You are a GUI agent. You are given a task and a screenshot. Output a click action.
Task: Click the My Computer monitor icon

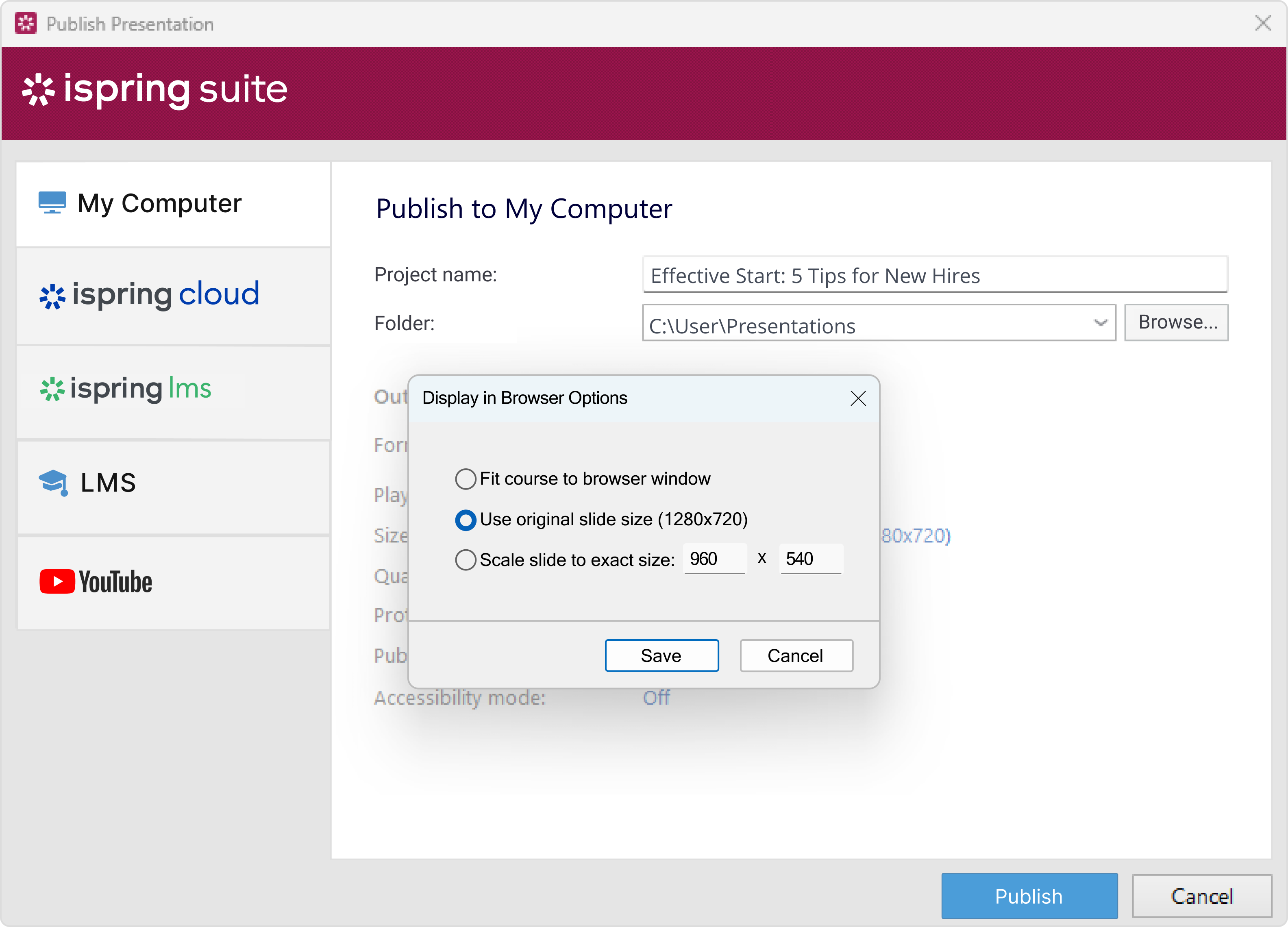coord(52,203)
